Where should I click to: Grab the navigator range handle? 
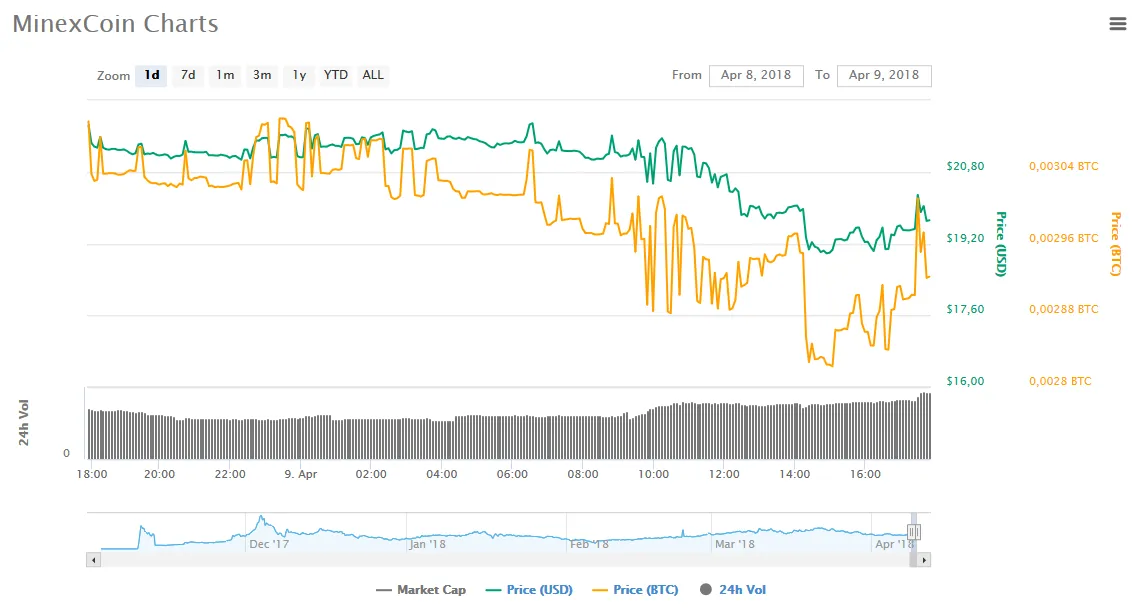(x=914, y=532)
